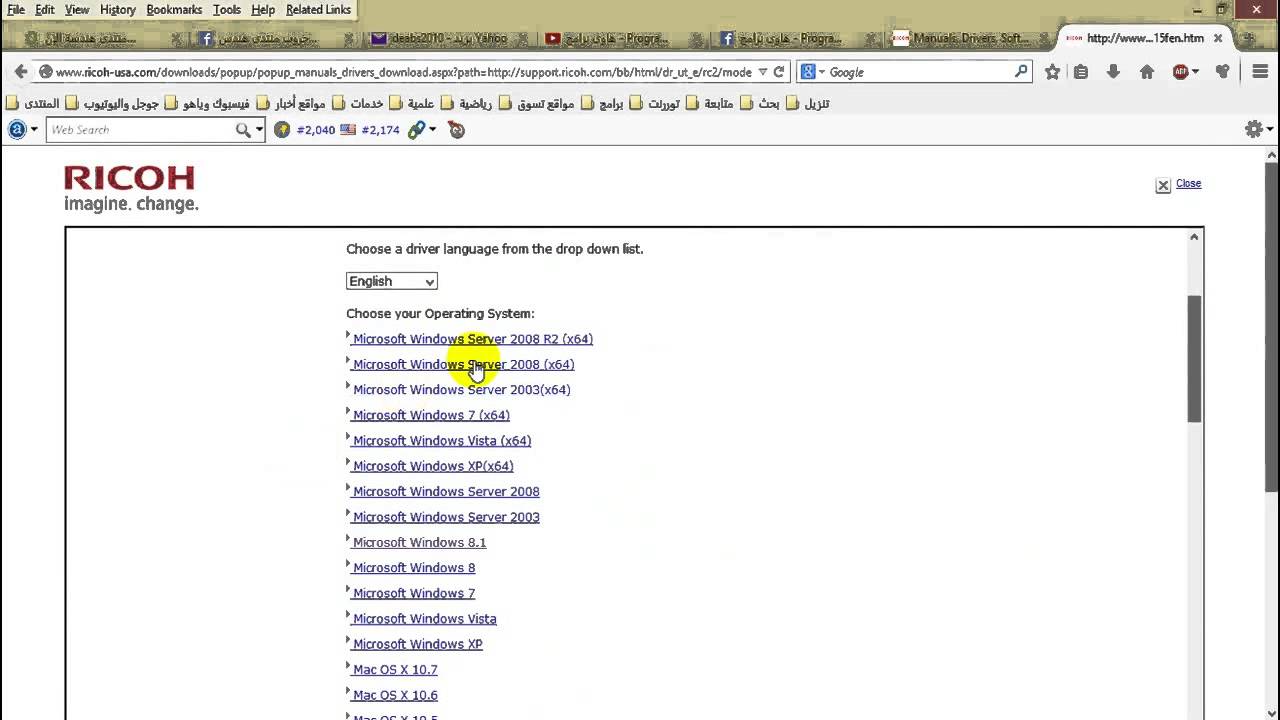
Task: Go to the Home page icon
Action: point(1147,72)
